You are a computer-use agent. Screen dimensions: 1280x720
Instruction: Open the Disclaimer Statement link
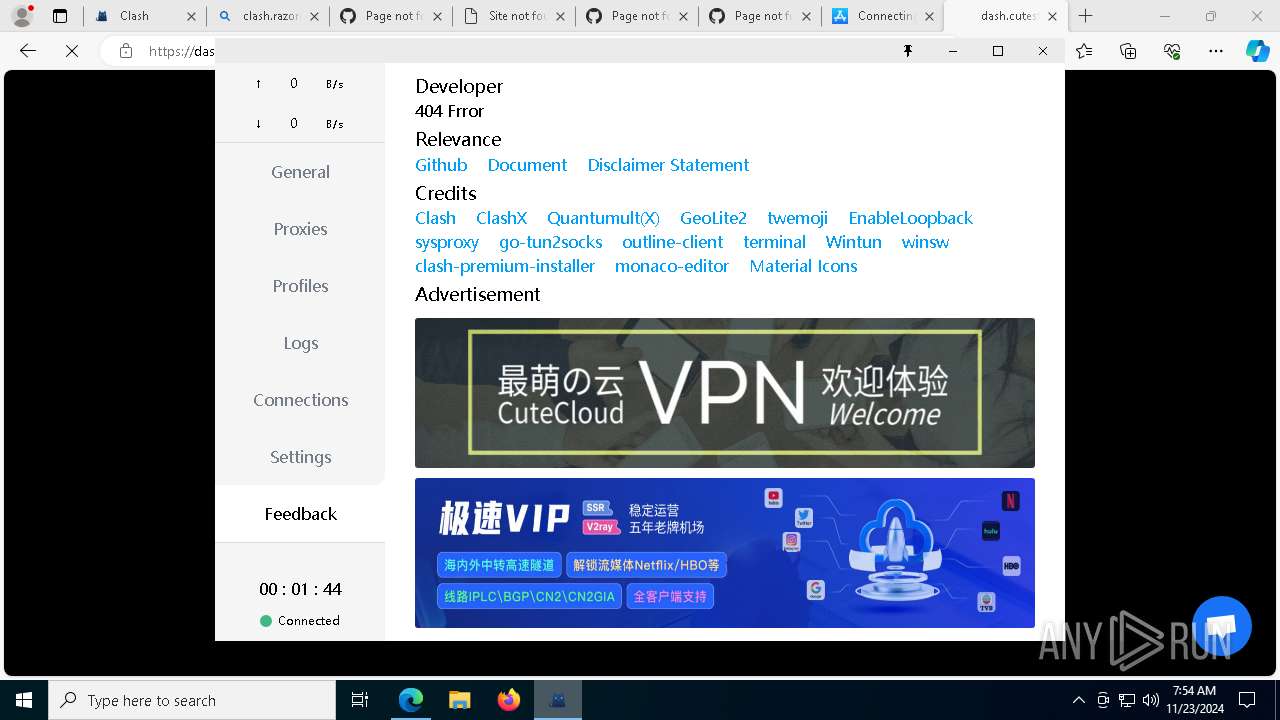tap(668, 165)
